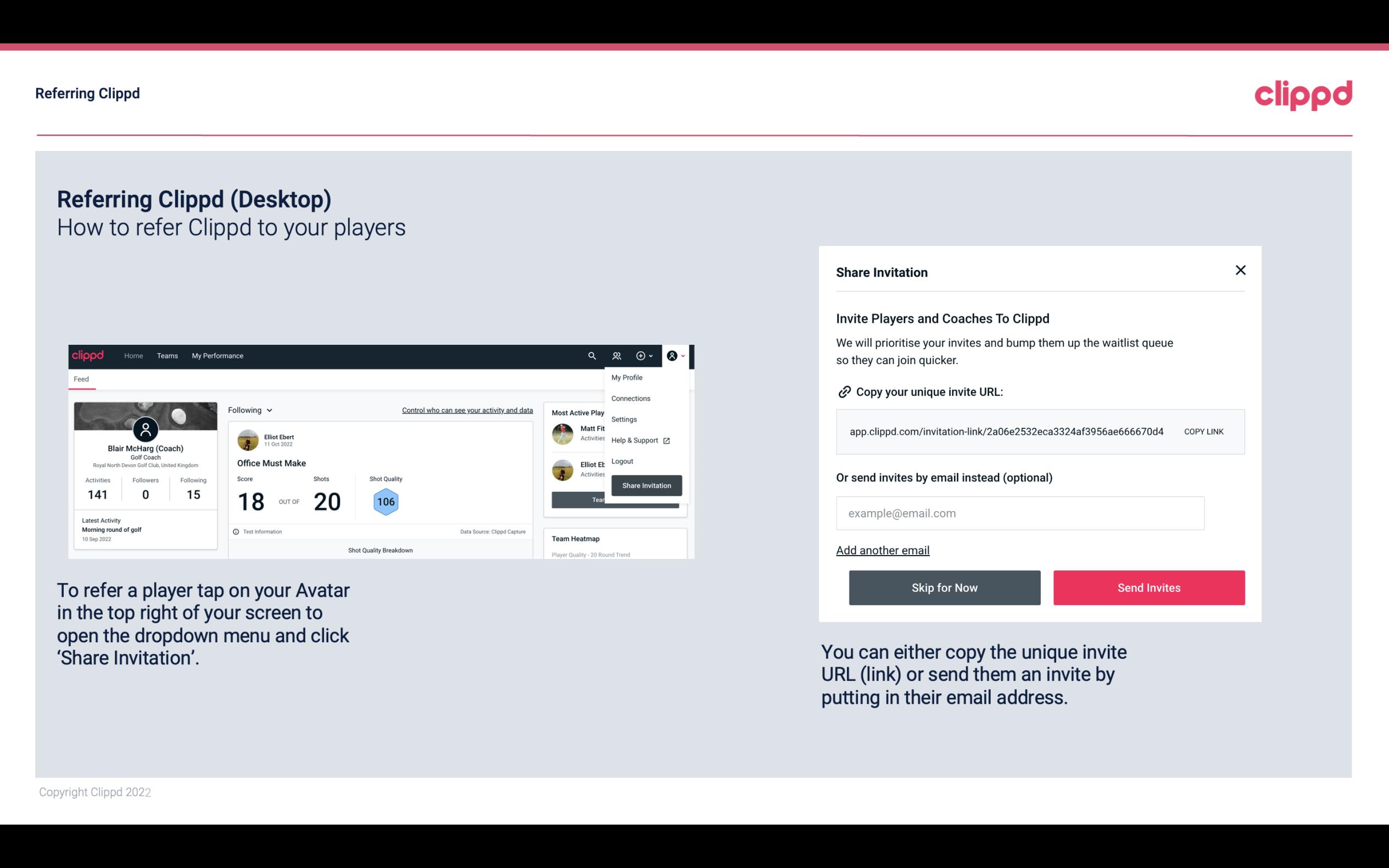The width and height of the screenshot is (1389, 868).
Task: Select the My Performance tab in nav
Action: click(x=217, y=355)
